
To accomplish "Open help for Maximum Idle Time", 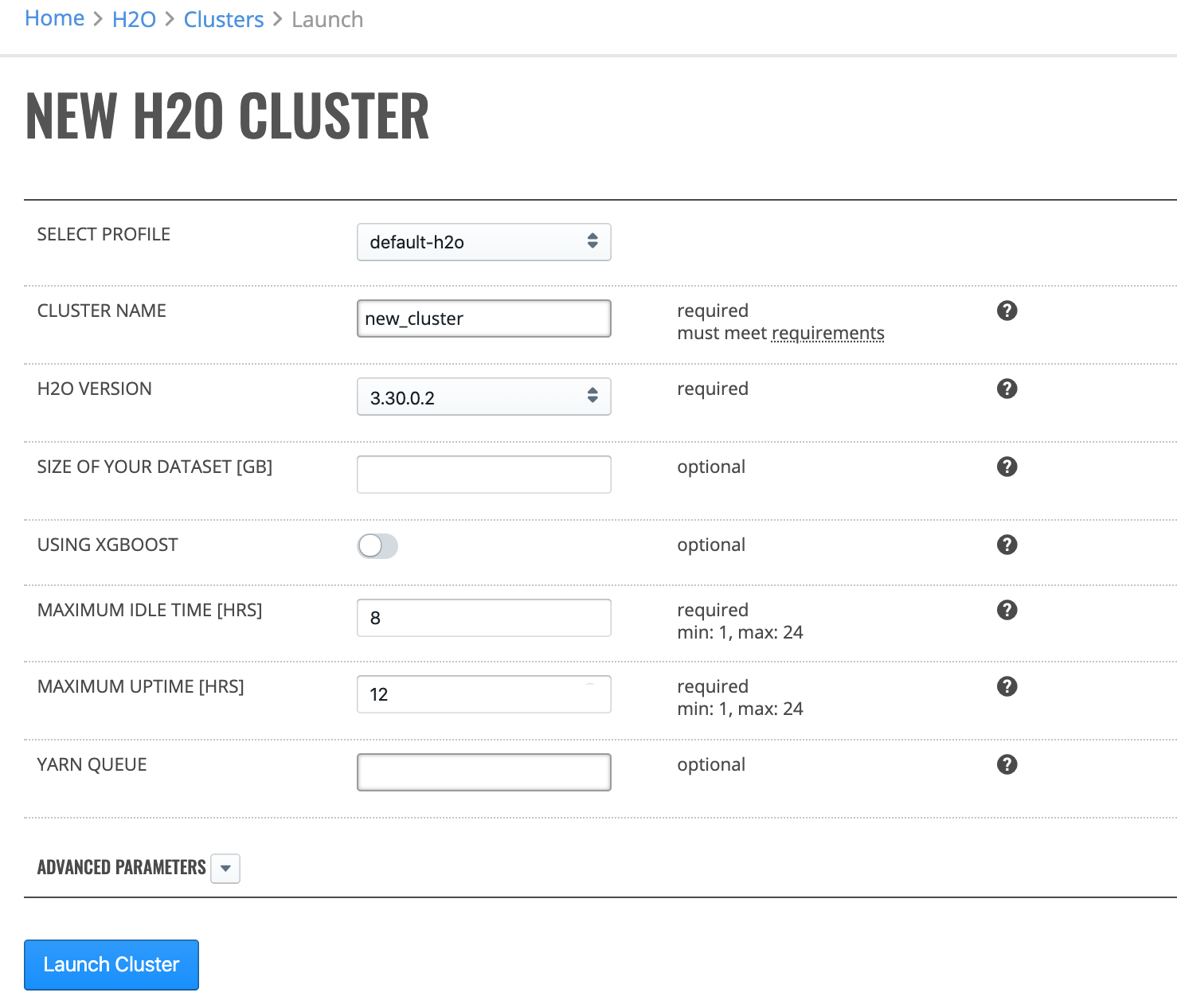I will [1007, 610].
